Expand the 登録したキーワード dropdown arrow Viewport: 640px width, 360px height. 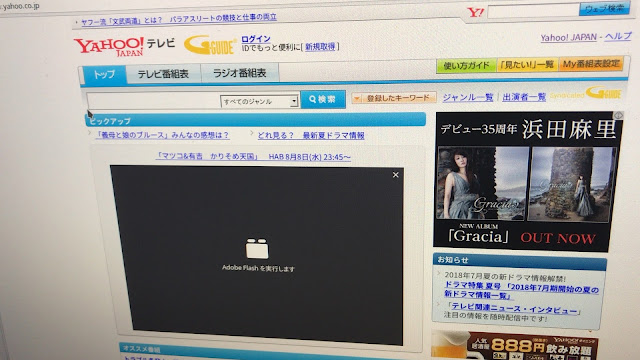pyautogui.click(x=357, y=98)
